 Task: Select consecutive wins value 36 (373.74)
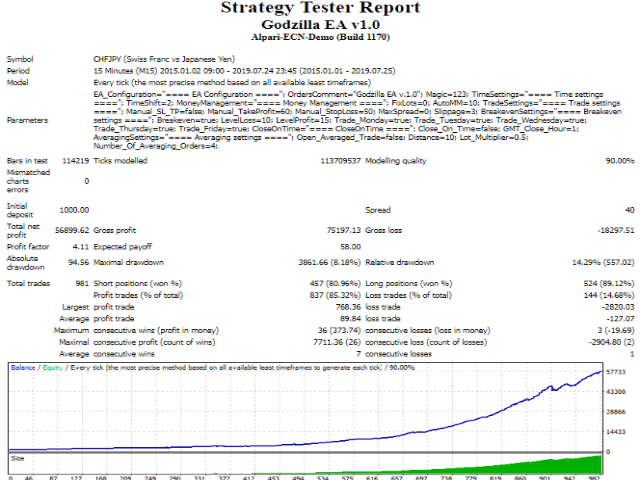[x=340, y=330]
